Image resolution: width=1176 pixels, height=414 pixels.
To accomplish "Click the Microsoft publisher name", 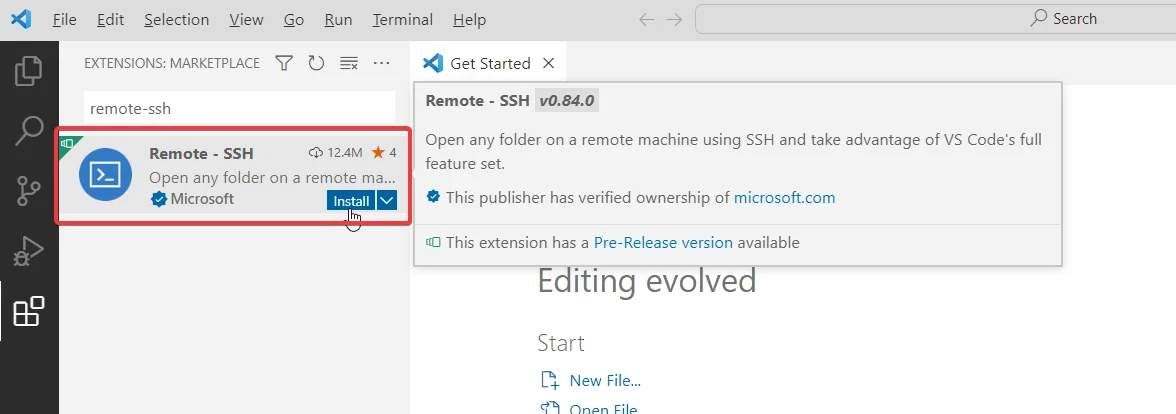I will click(x=202, y=199).
